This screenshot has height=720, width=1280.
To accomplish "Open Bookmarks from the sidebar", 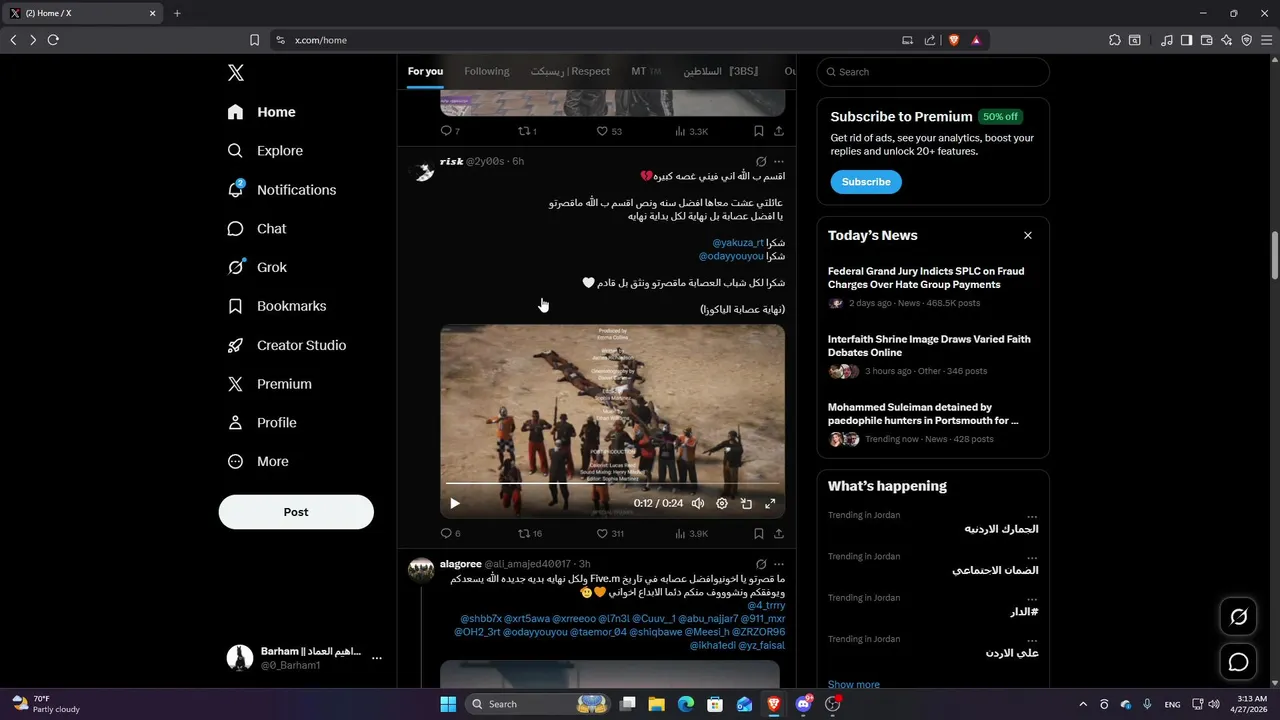I will coord(277,306).
